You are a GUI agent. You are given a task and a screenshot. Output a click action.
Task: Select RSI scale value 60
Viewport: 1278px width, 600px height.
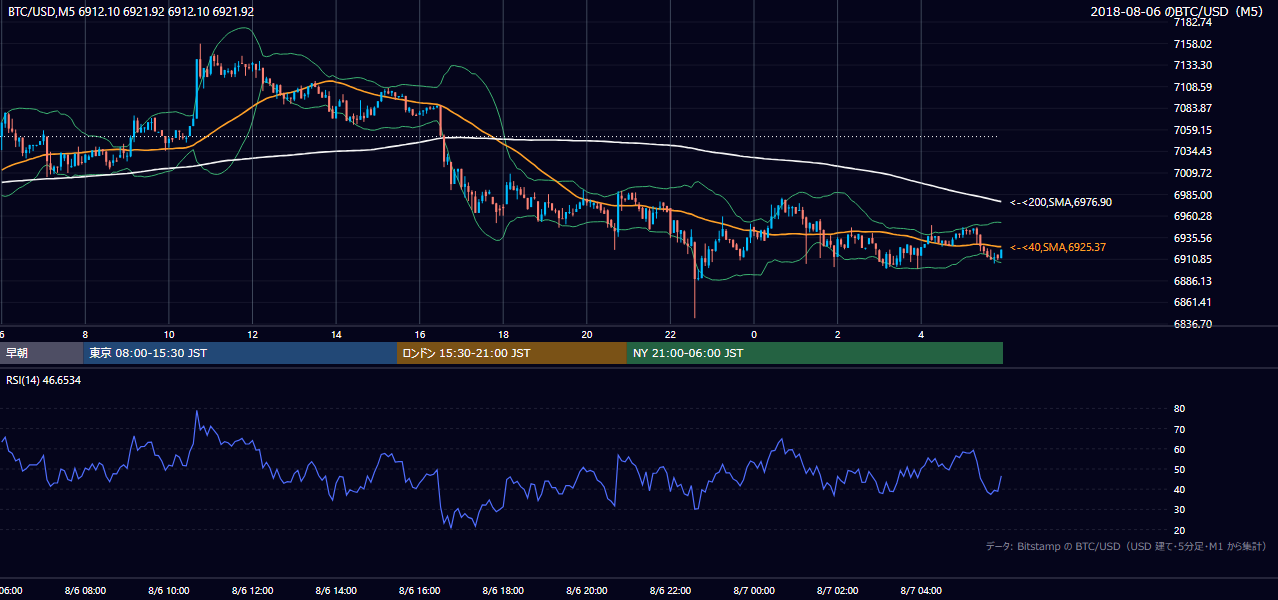(1180, 449)
